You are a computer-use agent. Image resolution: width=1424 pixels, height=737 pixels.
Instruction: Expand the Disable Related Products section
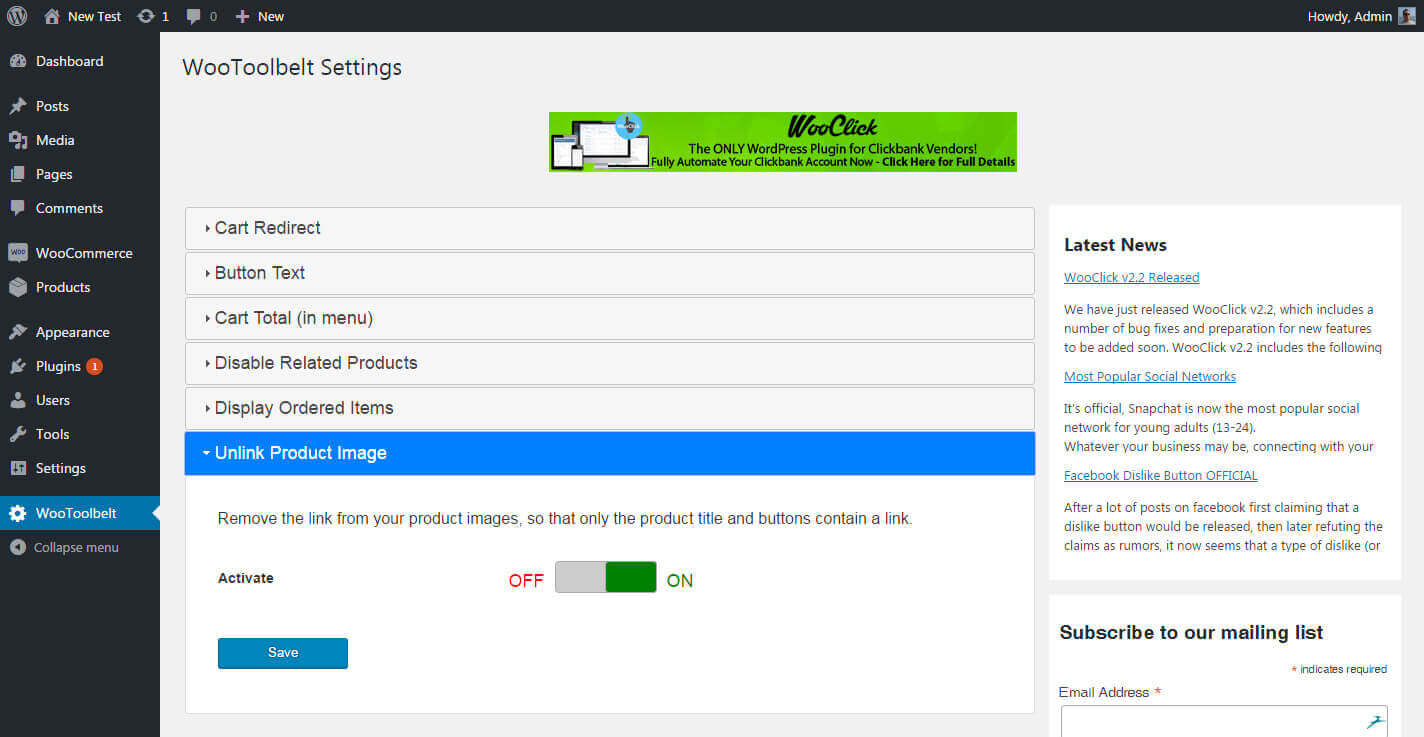[x=610, y=363]
